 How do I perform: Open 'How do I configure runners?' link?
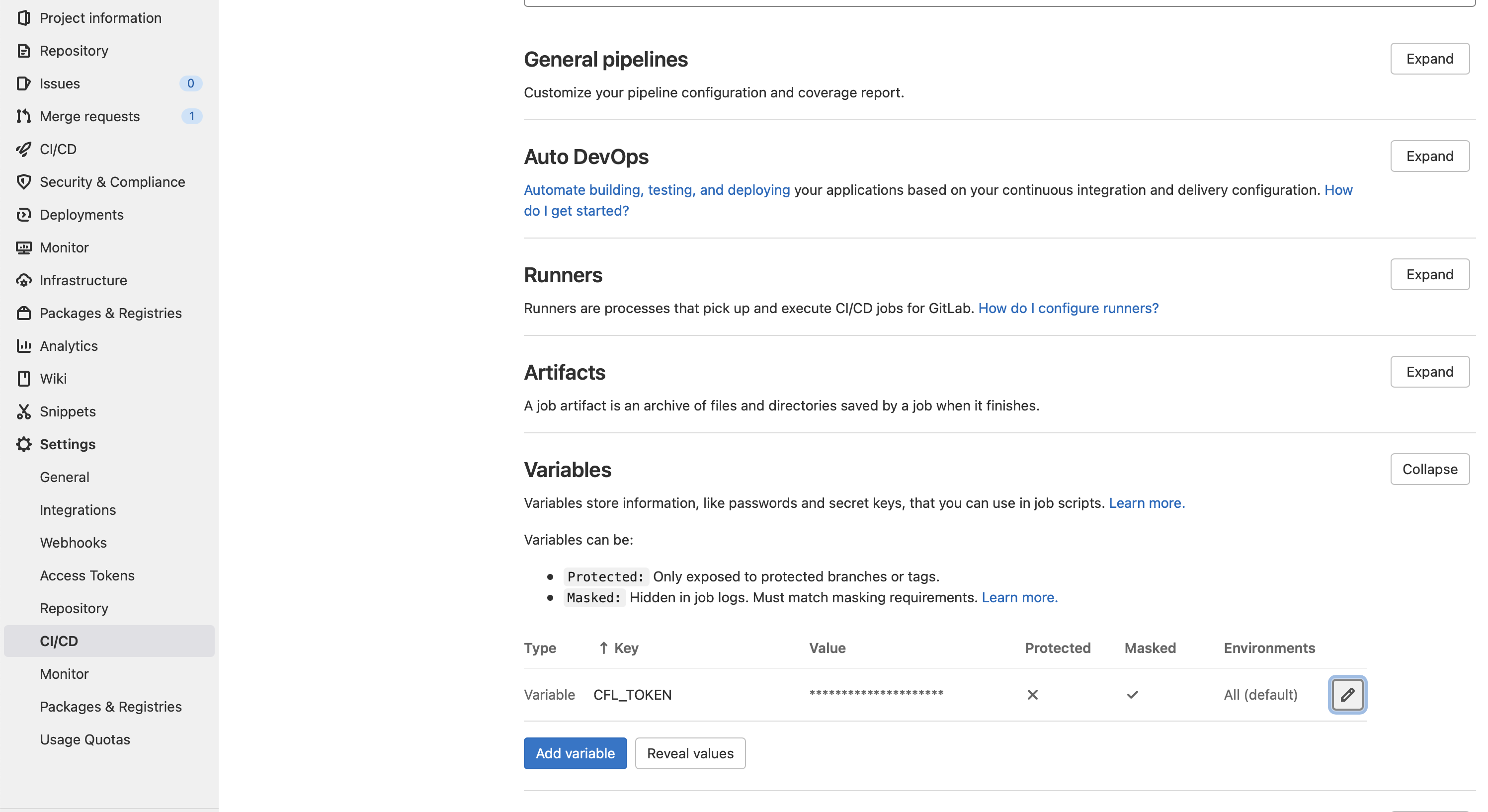tap(1068, 308)
